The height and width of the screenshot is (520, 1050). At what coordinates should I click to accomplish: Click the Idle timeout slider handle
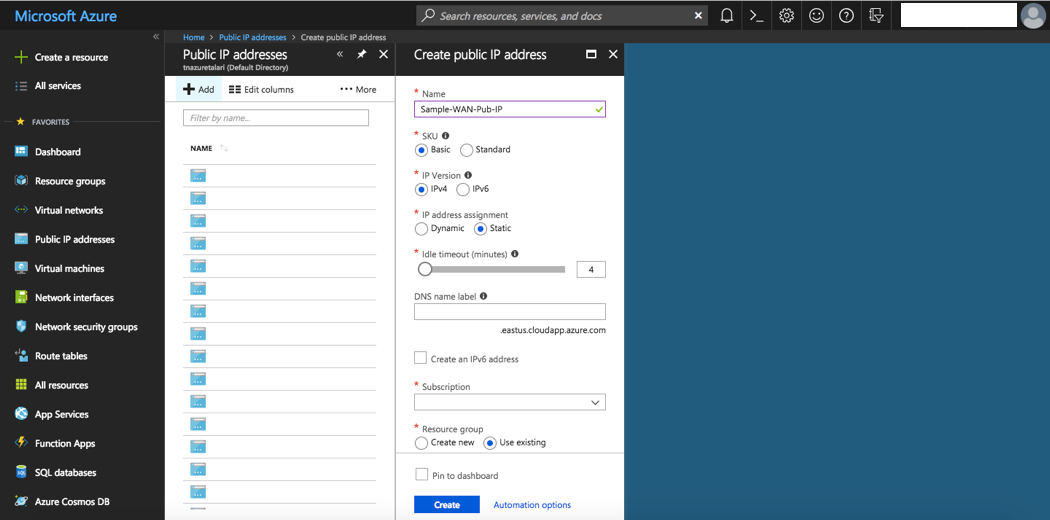[425, 269]
